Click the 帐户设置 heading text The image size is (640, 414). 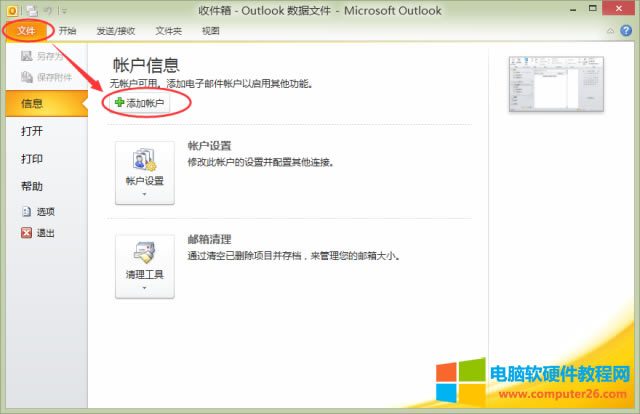(x=209, y=146)
